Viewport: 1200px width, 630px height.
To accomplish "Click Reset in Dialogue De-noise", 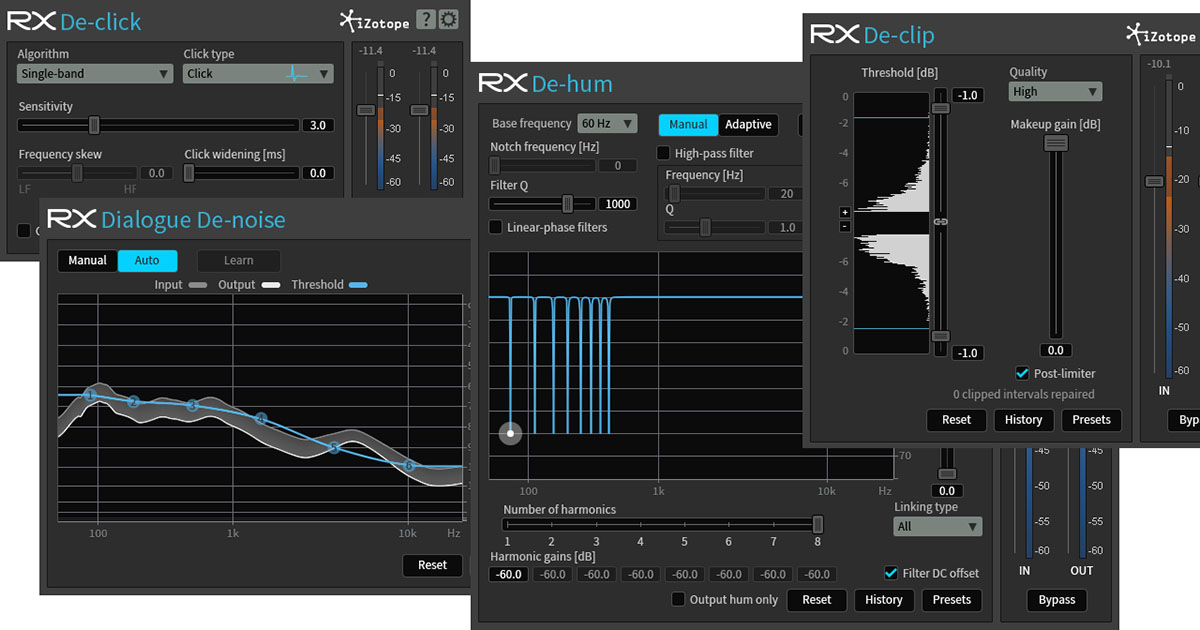I will (433, 565).
